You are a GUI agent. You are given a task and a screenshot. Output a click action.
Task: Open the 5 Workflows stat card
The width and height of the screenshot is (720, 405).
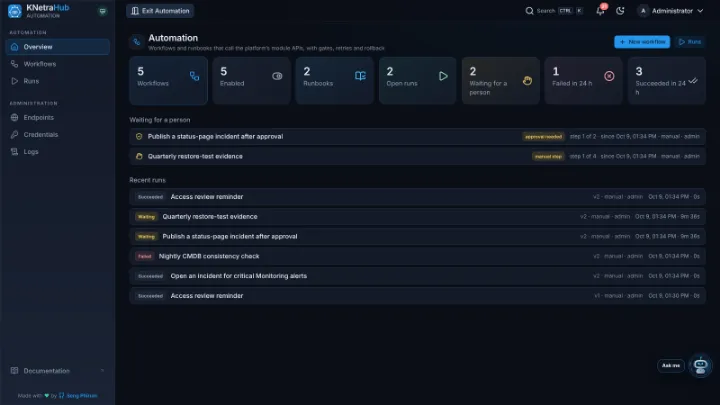pyautogui.click(x=169, y=80)
